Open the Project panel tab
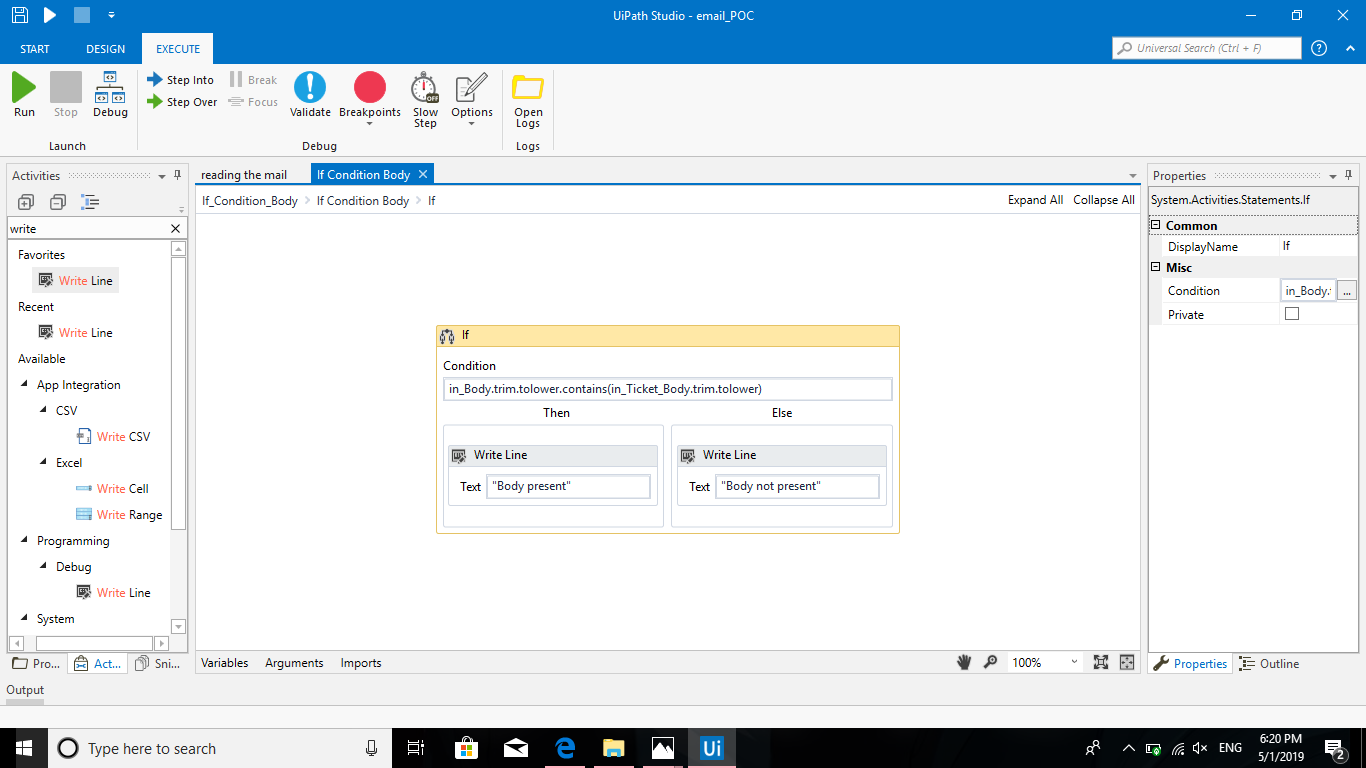Viewport: 1366px width, 768px height. point(36,663)
